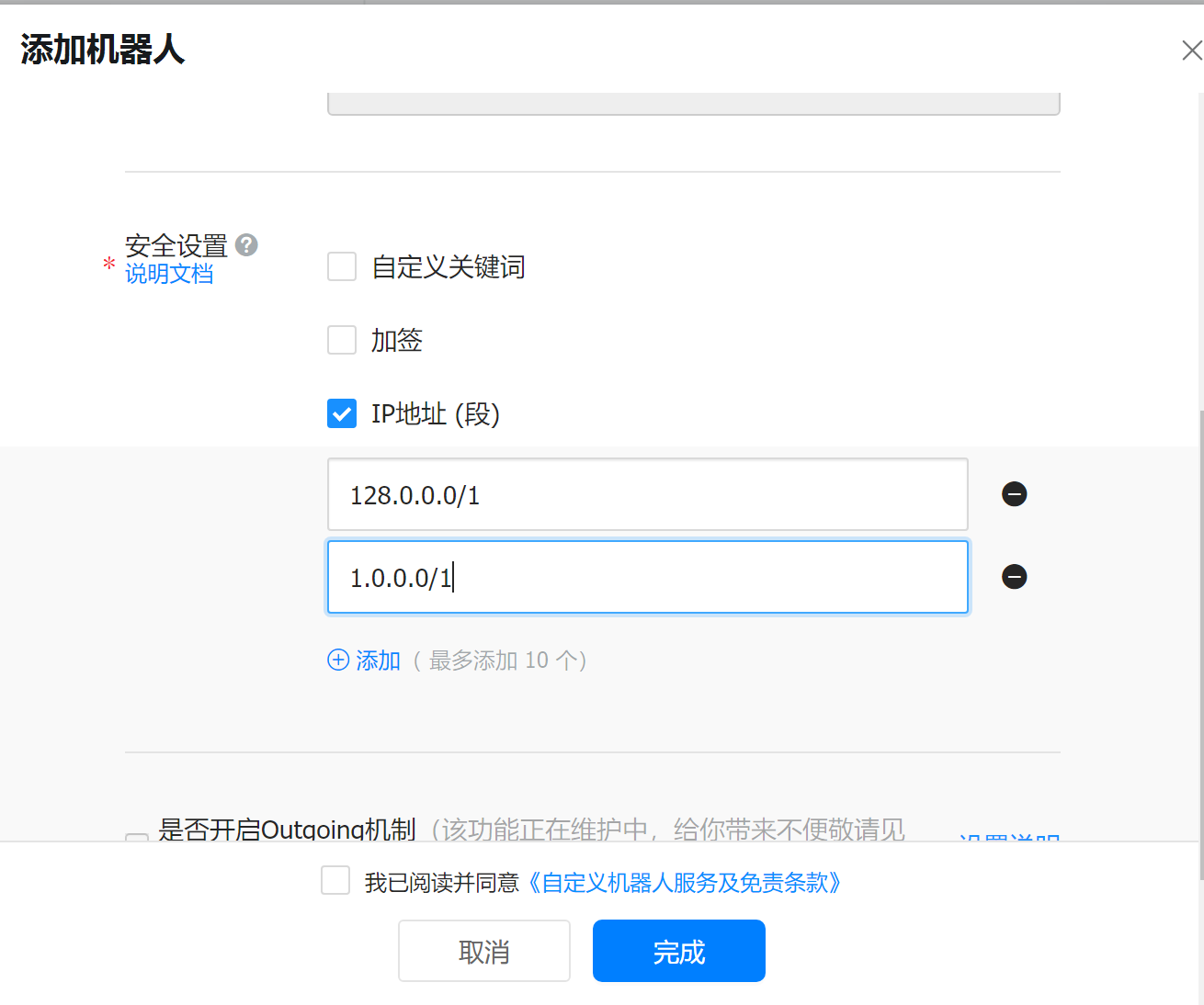Click the 安全设置 label text

[x=176, y=245]
